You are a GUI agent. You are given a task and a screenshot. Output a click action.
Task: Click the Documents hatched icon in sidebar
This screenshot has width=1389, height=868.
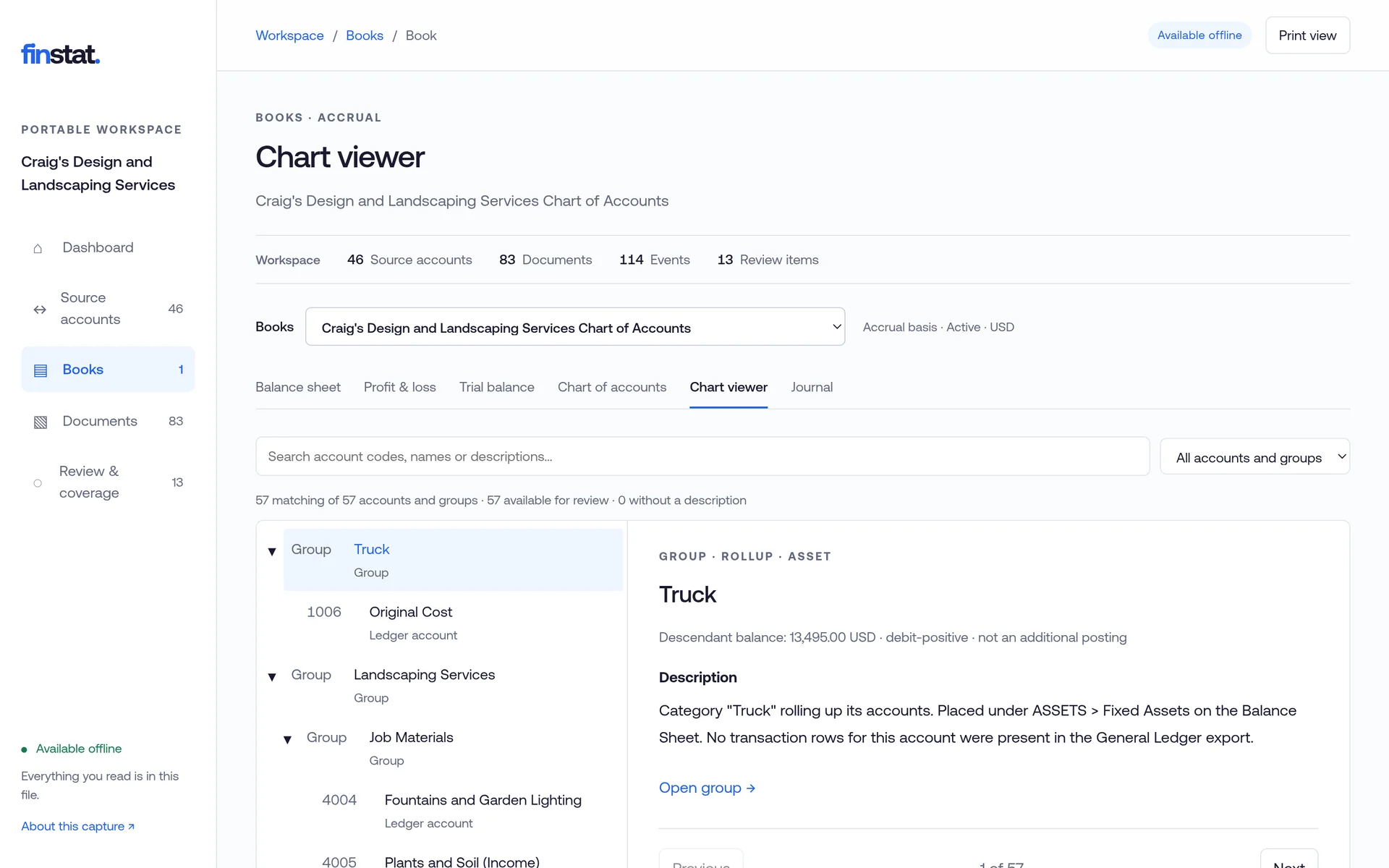[x=41, y=422]
